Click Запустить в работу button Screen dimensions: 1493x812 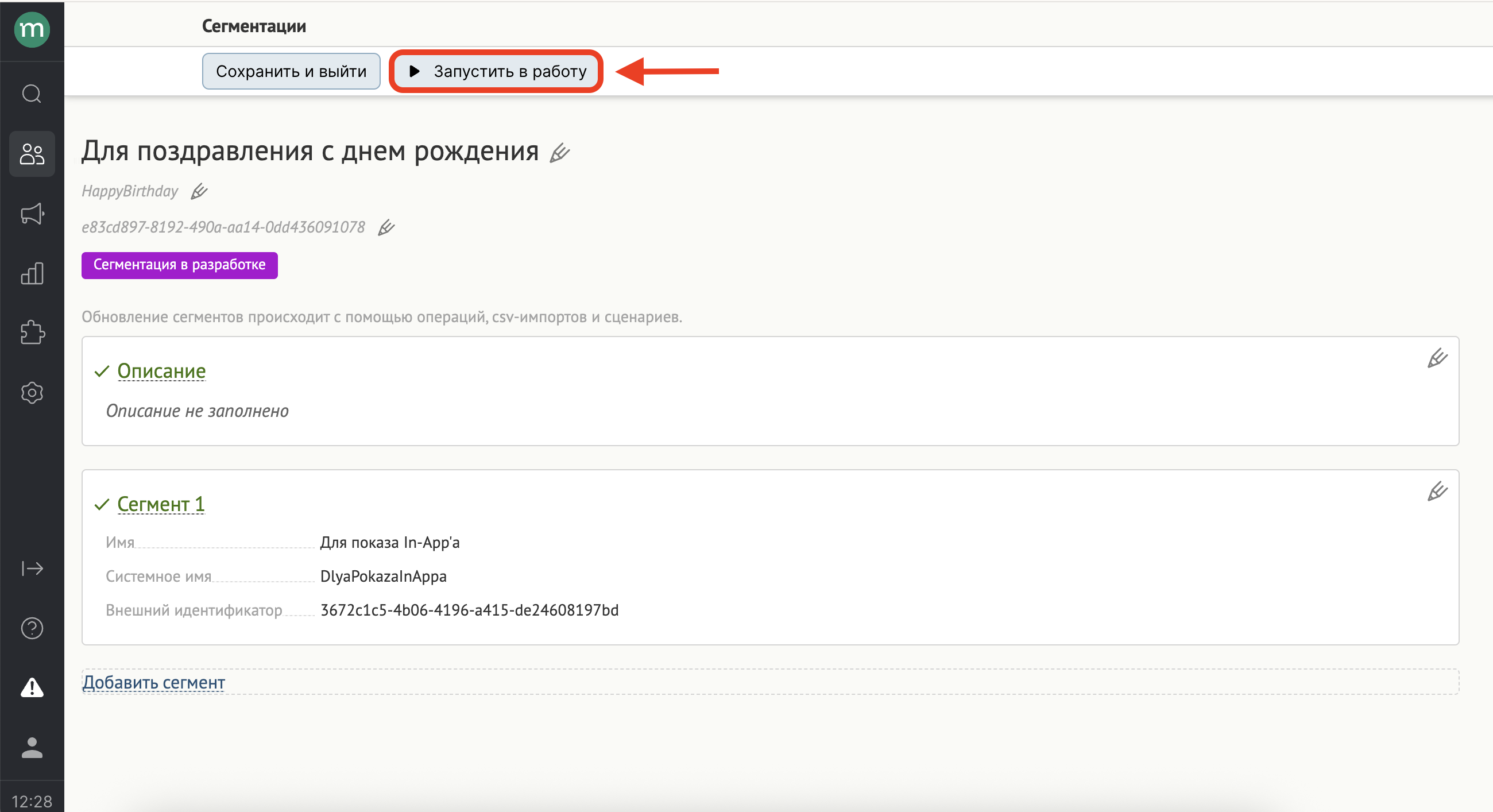[x=496, y=71]
